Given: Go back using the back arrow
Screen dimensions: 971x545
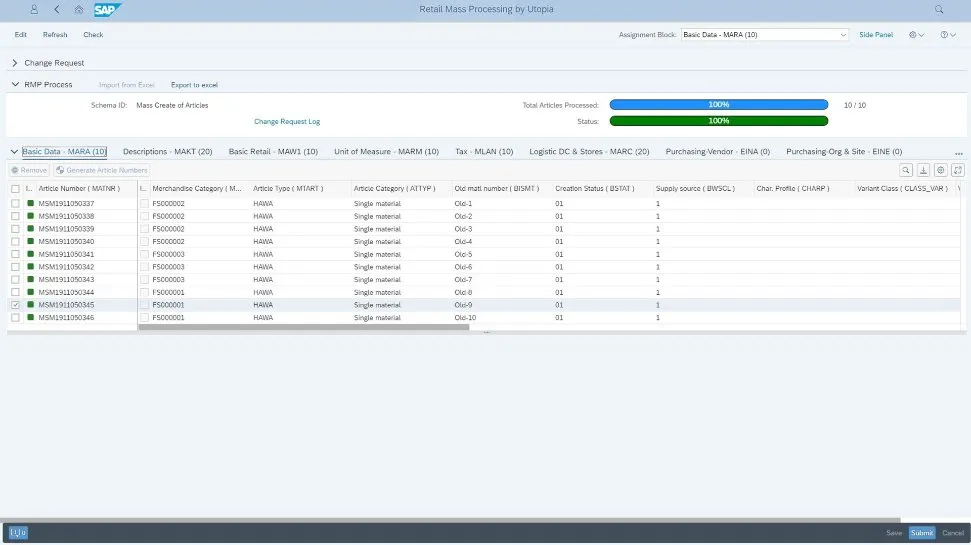Looking at the screenshot, I should (x=56, y=9).
